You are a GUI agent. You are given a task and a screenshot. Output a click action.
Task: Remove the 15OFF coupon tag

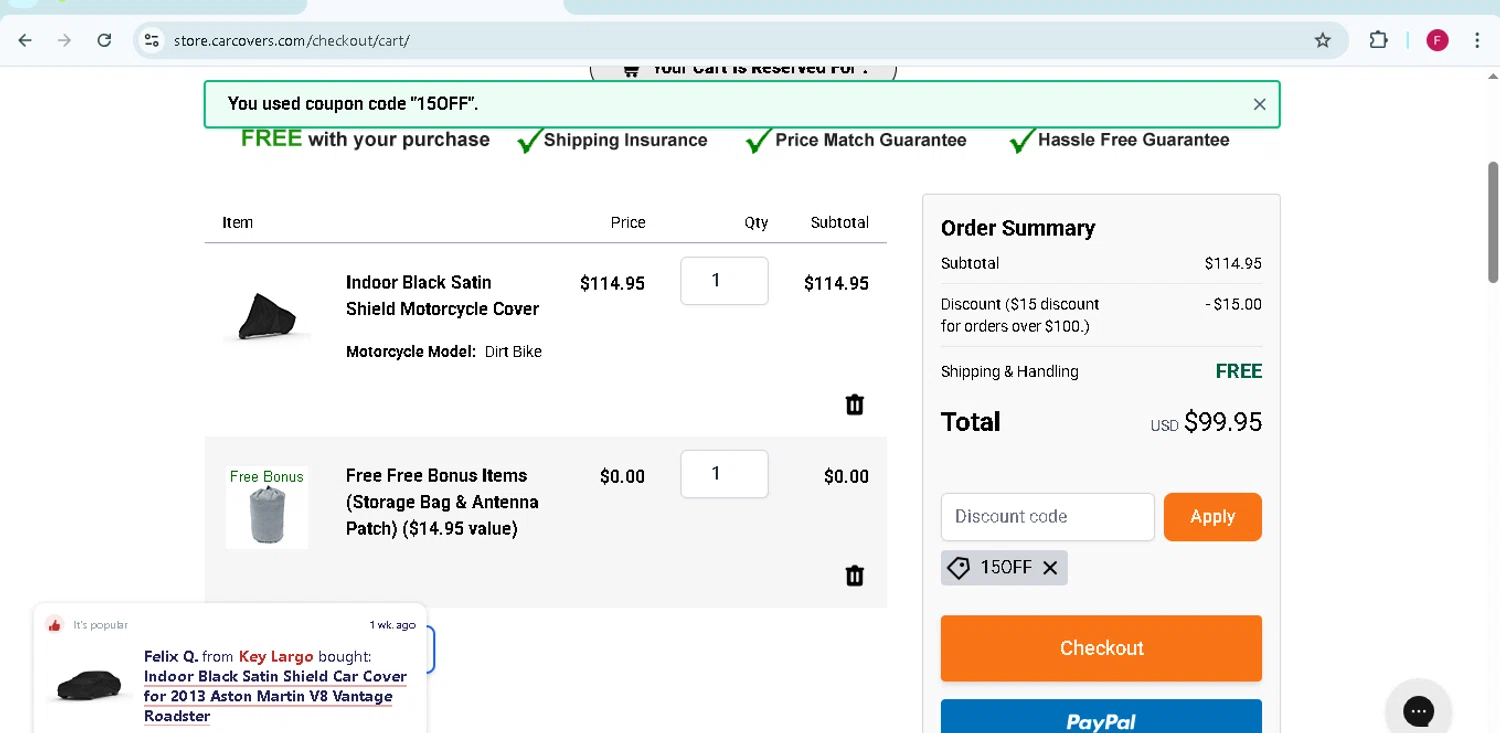click(x=1050, y=568)
